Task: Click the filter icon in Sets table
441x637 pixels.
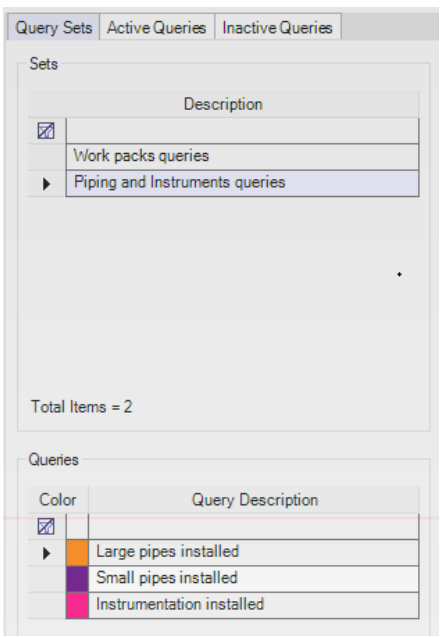Action: (46, 131)
